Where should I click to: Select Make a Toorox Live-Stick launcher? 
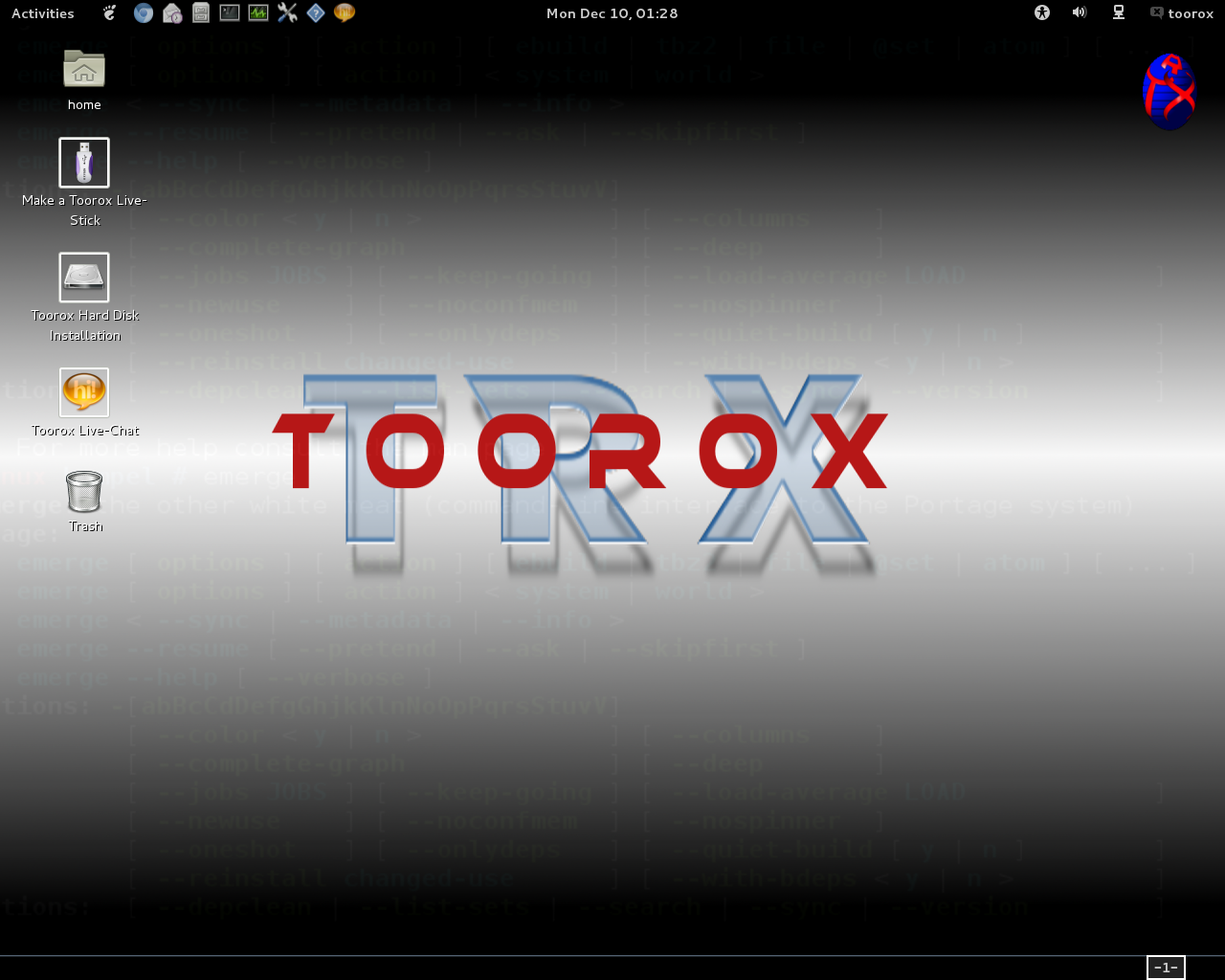[84, 163]
